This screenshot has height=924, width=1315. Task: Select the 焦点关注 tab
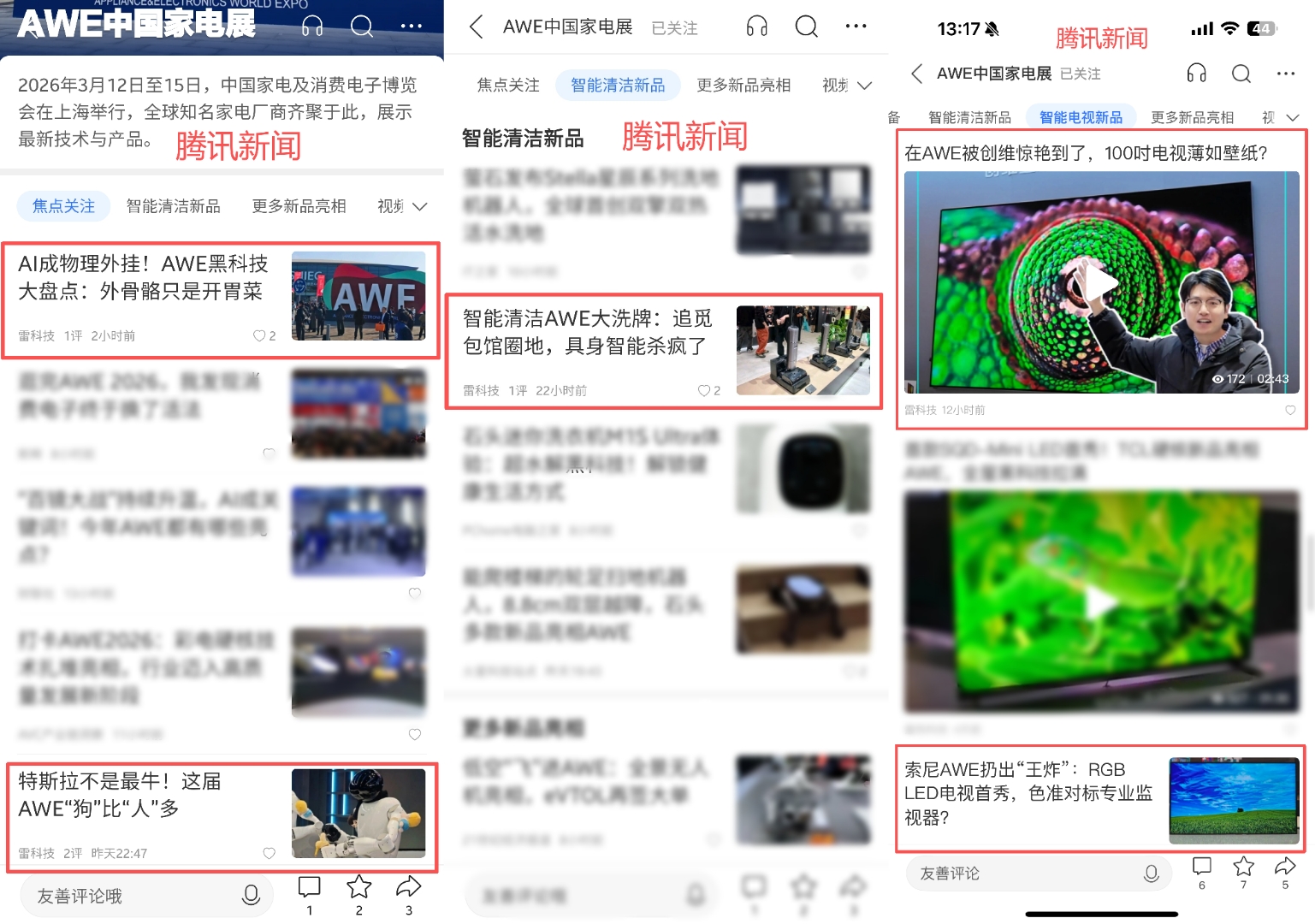click(62, 205)
